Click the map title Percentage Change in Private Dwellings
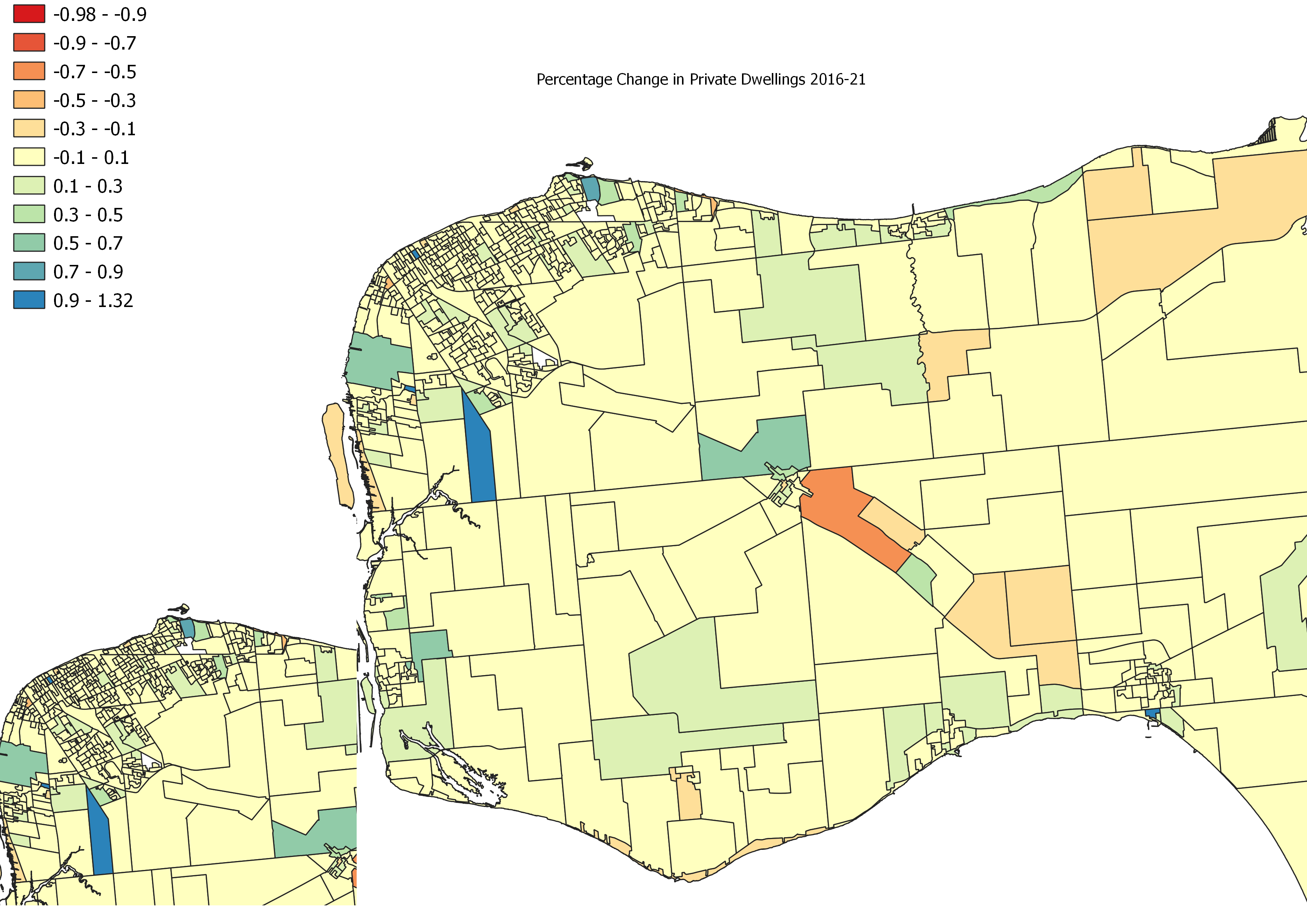This screenshot has width=1307, height=924. point(701,80)
